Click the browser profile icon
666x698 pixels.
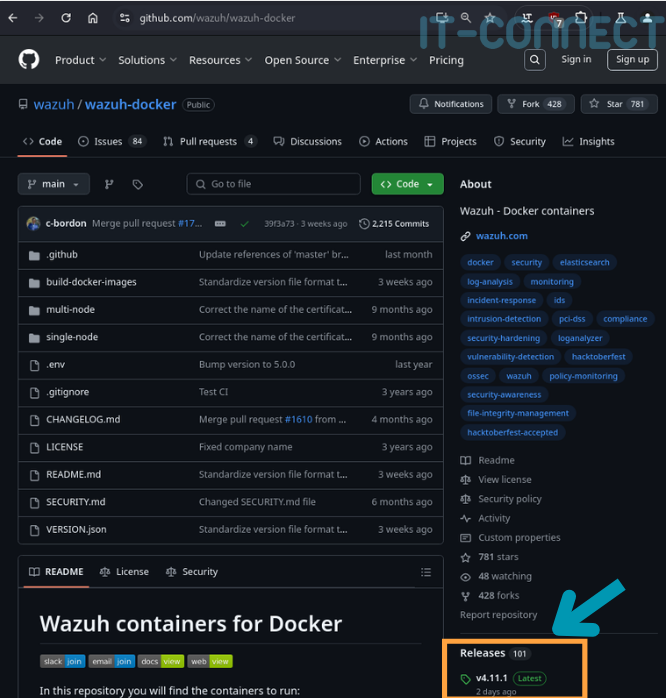click(x=648, y=18)
